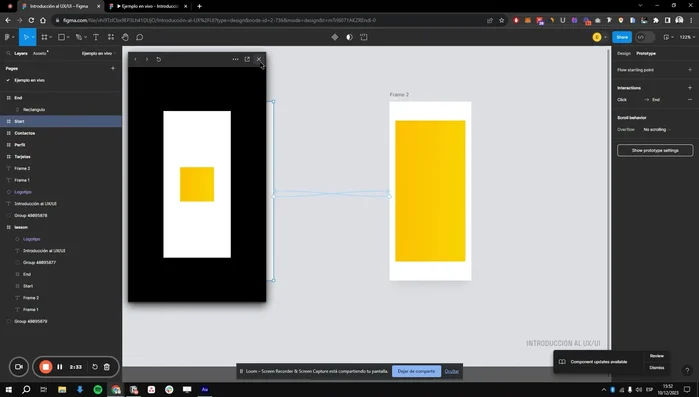The image size is (699, 397).
Task: Open the Overflow No scrolling dropdown
Action: pyautogui.click(x=657, y=130)
